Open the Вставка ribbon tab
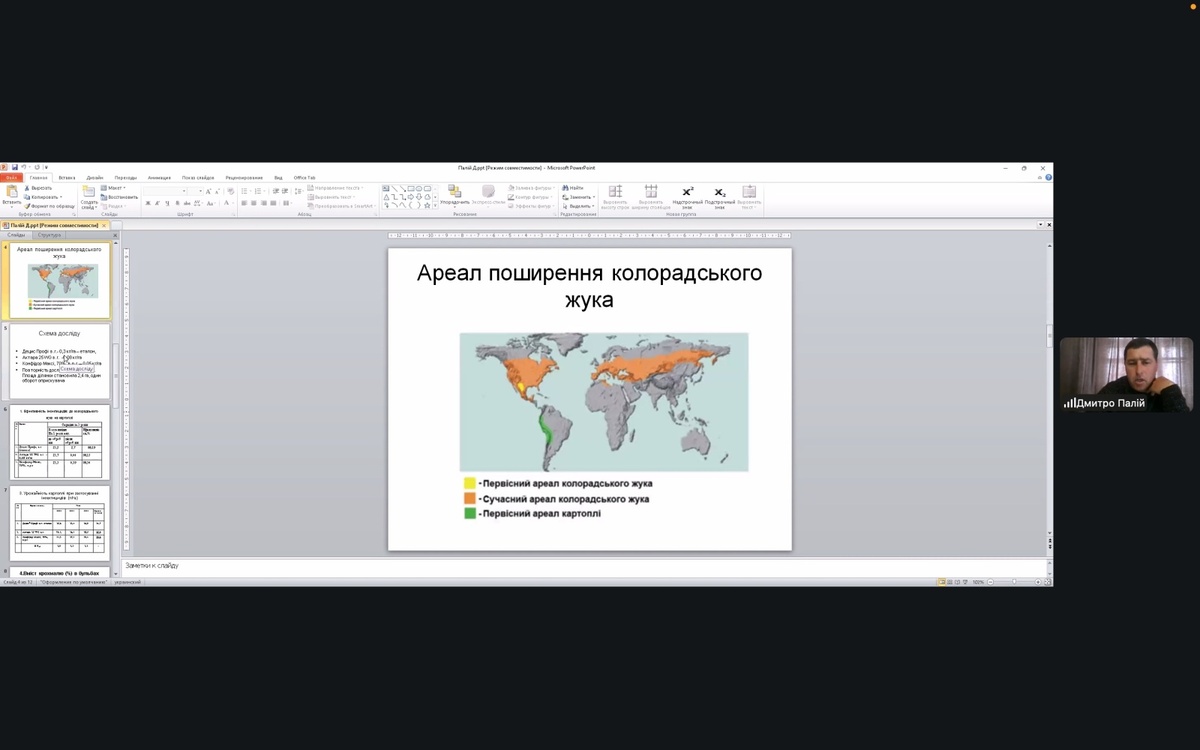This screenshot has height=750, width=1200. pyautogui.click(x=67, y=178)
